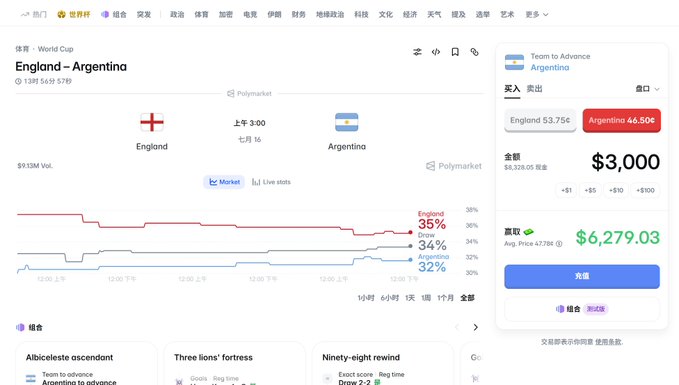Set chart range to 1小时

(366, 298)
